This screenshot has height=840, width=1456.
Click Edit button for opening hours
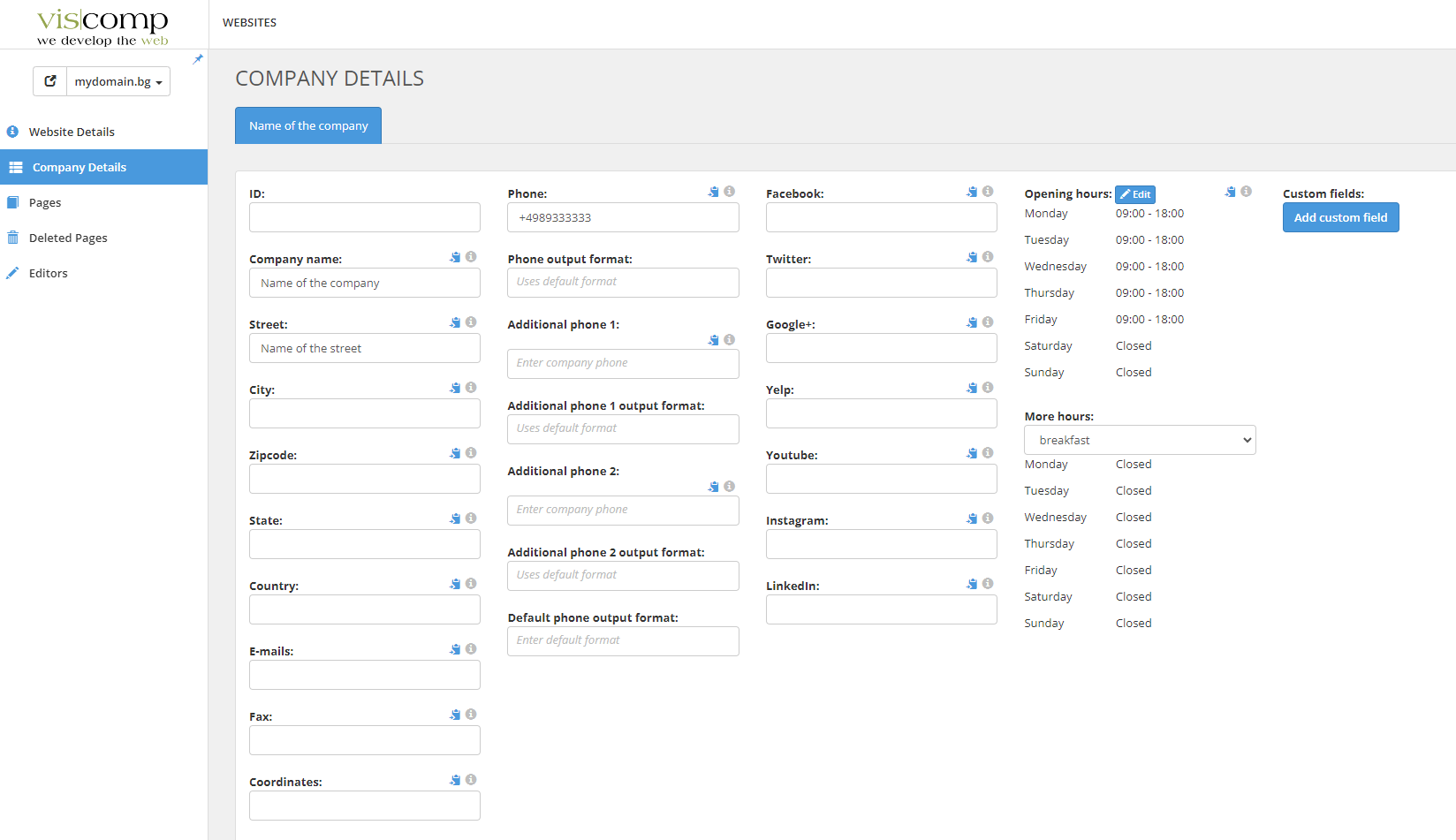point(1135,194)
